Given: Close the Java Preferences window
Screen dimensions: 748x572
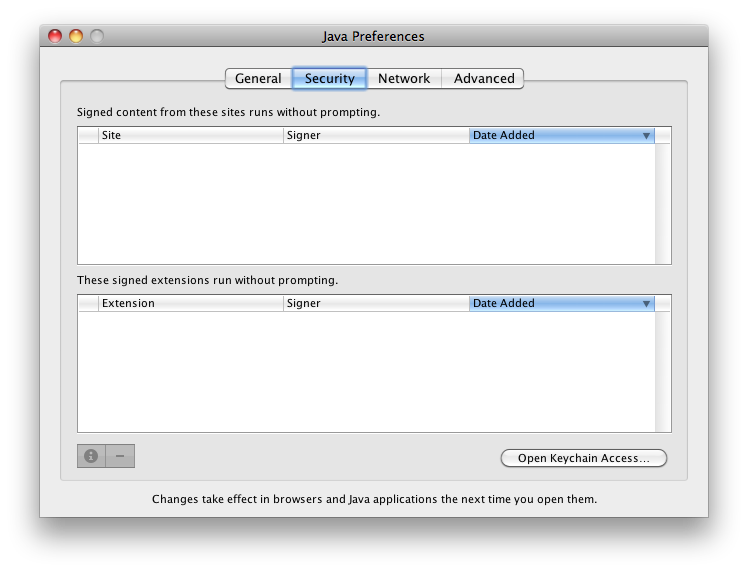Looking at the screenshot, I should [x=55, y=36].
